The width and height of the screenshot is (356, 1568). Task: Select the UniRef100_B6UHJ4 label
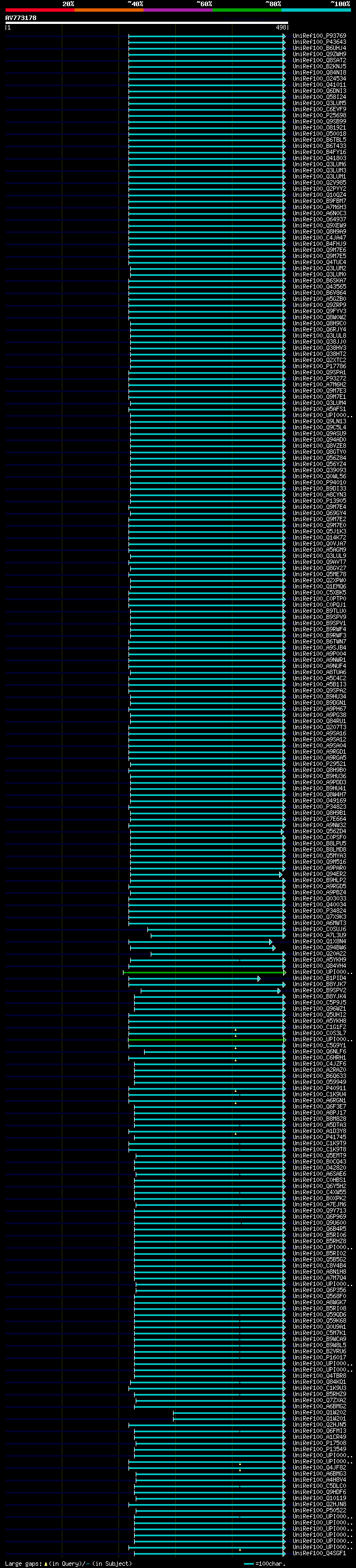pyautogui.click(x=319, y=48)
